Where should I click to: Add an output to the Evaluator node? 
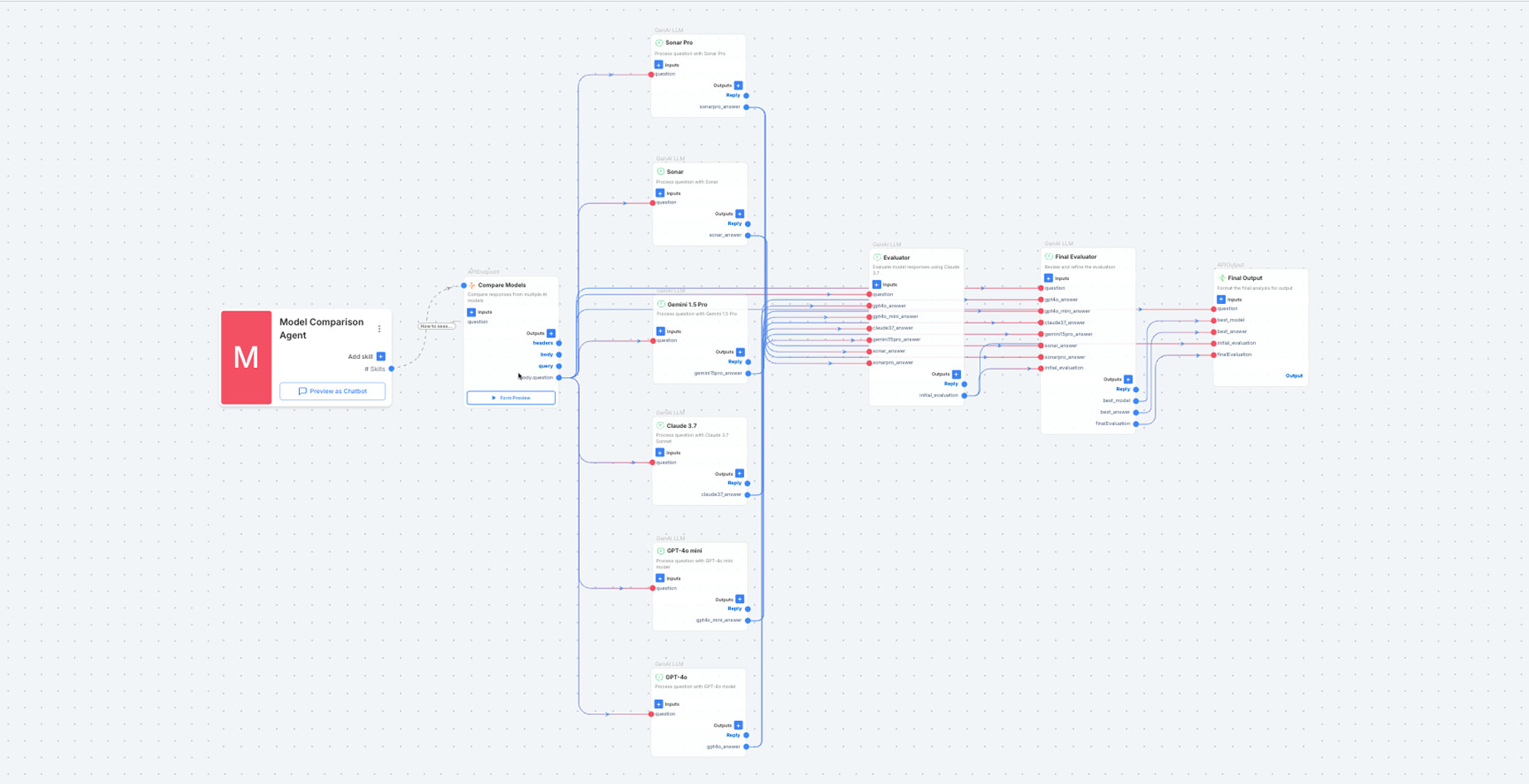957,375
